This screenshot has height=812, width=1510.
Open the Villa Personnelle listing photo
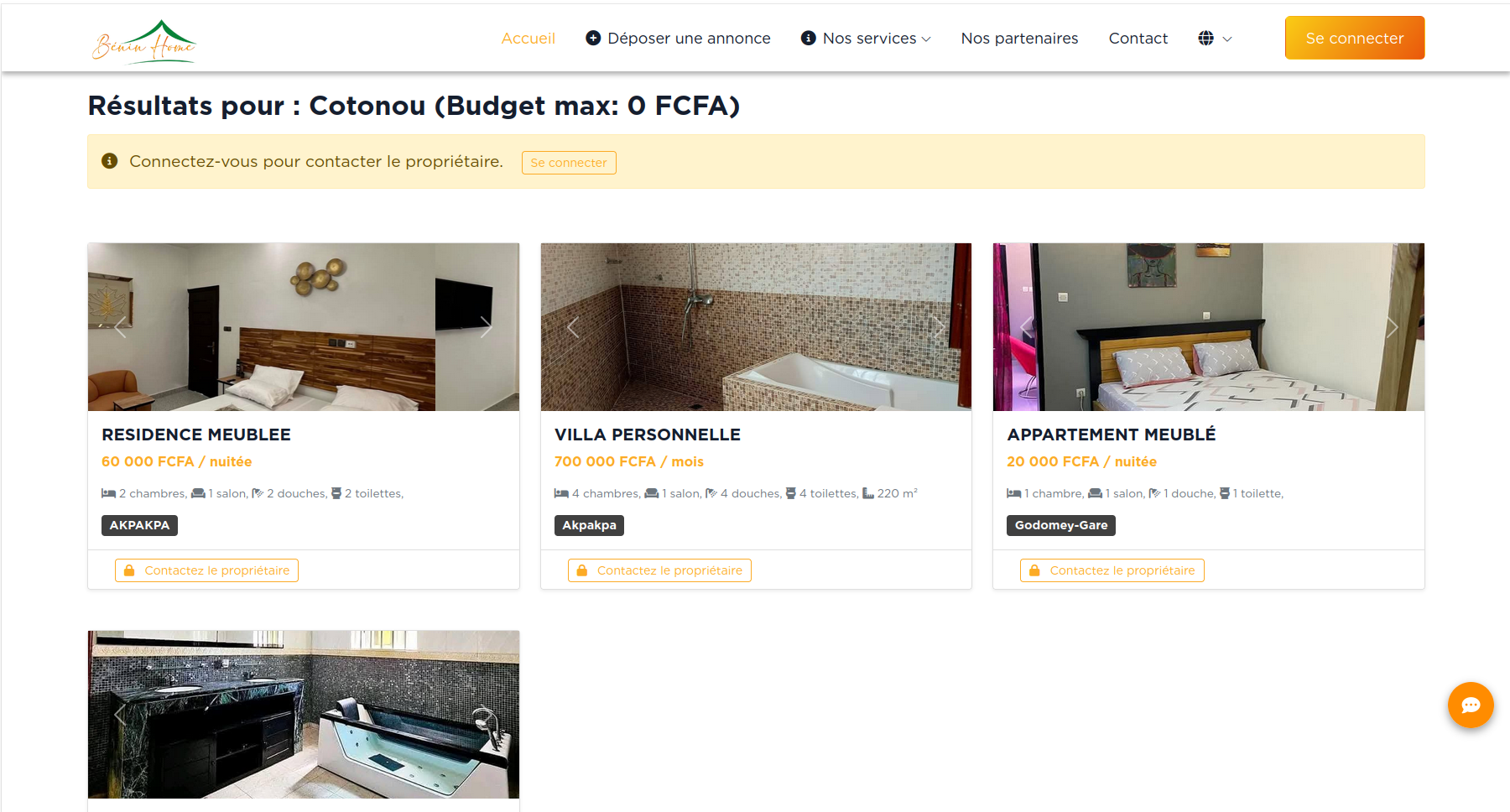[756, 327]
